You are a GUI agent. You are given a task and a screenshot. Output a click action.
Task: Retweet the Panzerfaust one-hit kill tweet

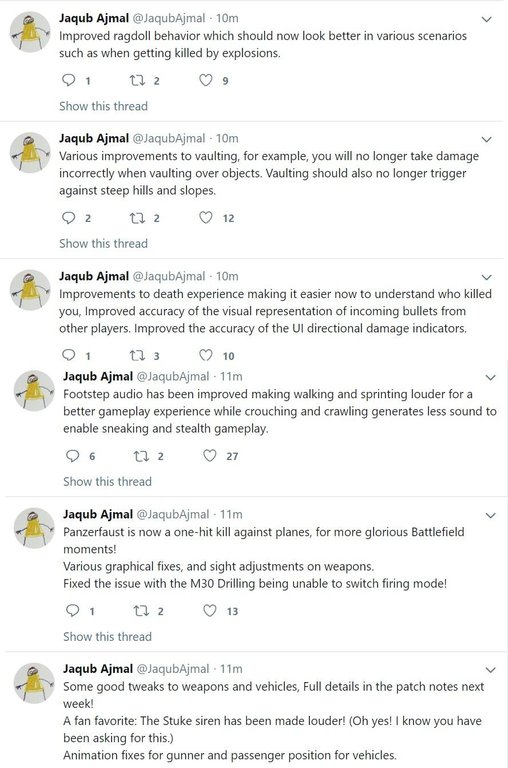pyautogui.click(x=142, y=611)
